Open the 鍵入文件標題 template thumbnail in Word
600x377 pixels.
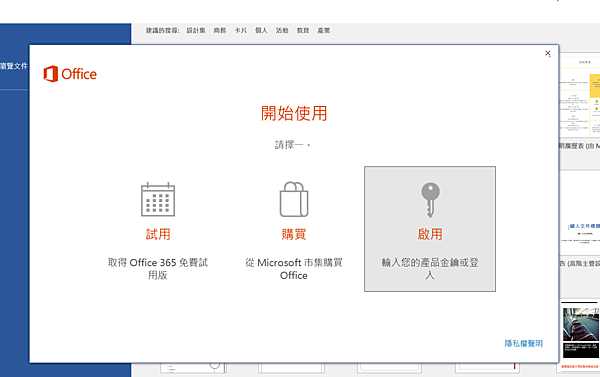click(580, 213)
